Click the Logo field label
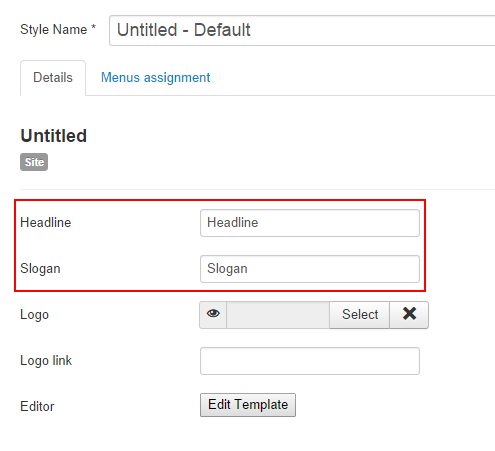The image size is (495, 451). point(34,315)
